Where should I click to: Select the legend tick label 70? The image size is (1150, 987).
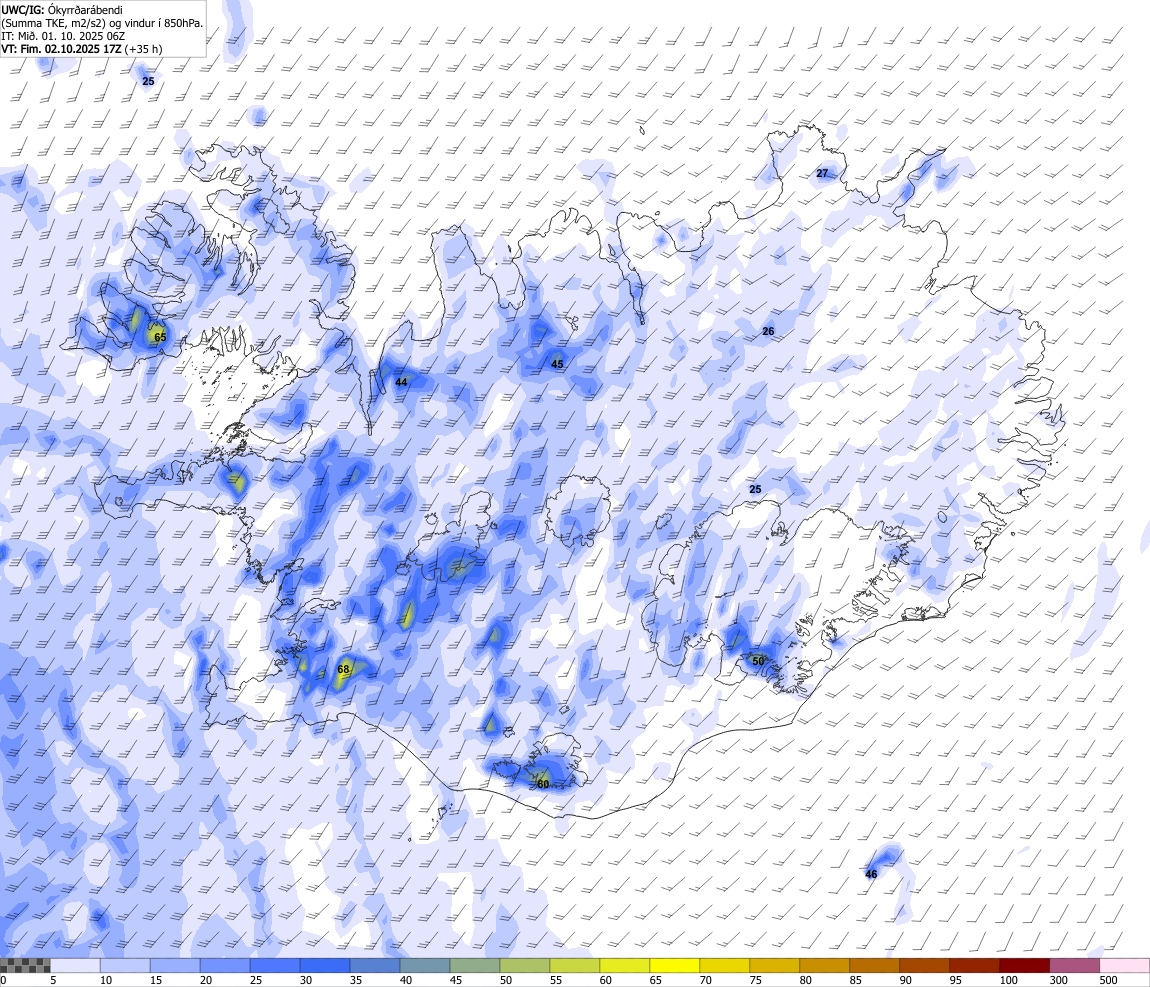click(706, 980)
